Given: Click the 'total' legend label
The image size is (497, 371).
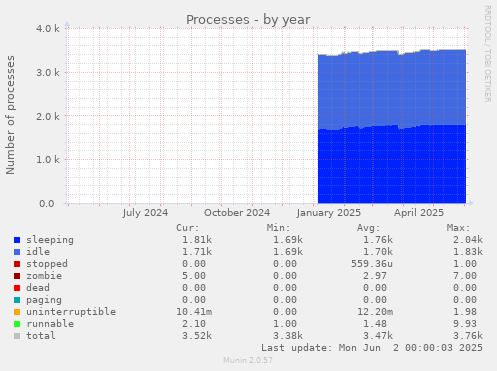Looking at the screenshot, I should (41, 336).
